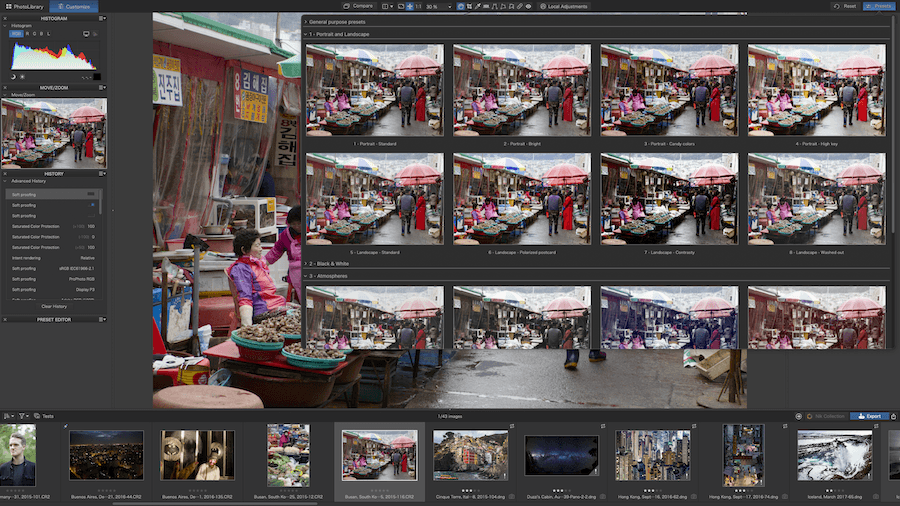
Task: Collapse the Histogram section
Action: point(5,26)
